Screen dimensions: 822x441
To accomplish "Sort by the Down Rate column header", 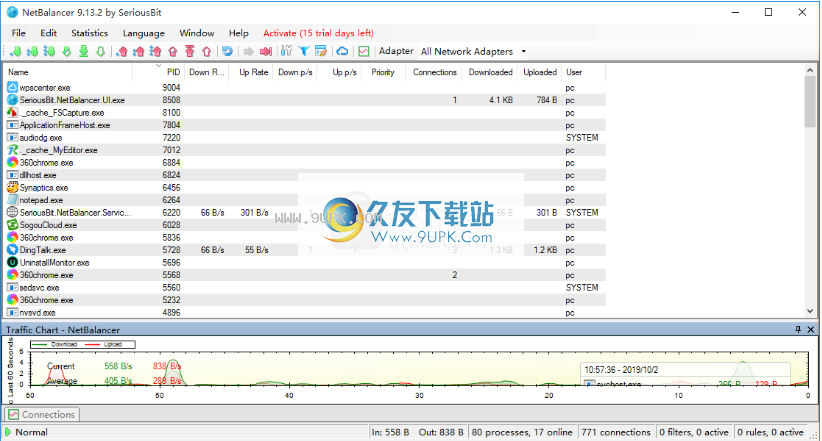I will pyautogui.click(x=207, y=72).
